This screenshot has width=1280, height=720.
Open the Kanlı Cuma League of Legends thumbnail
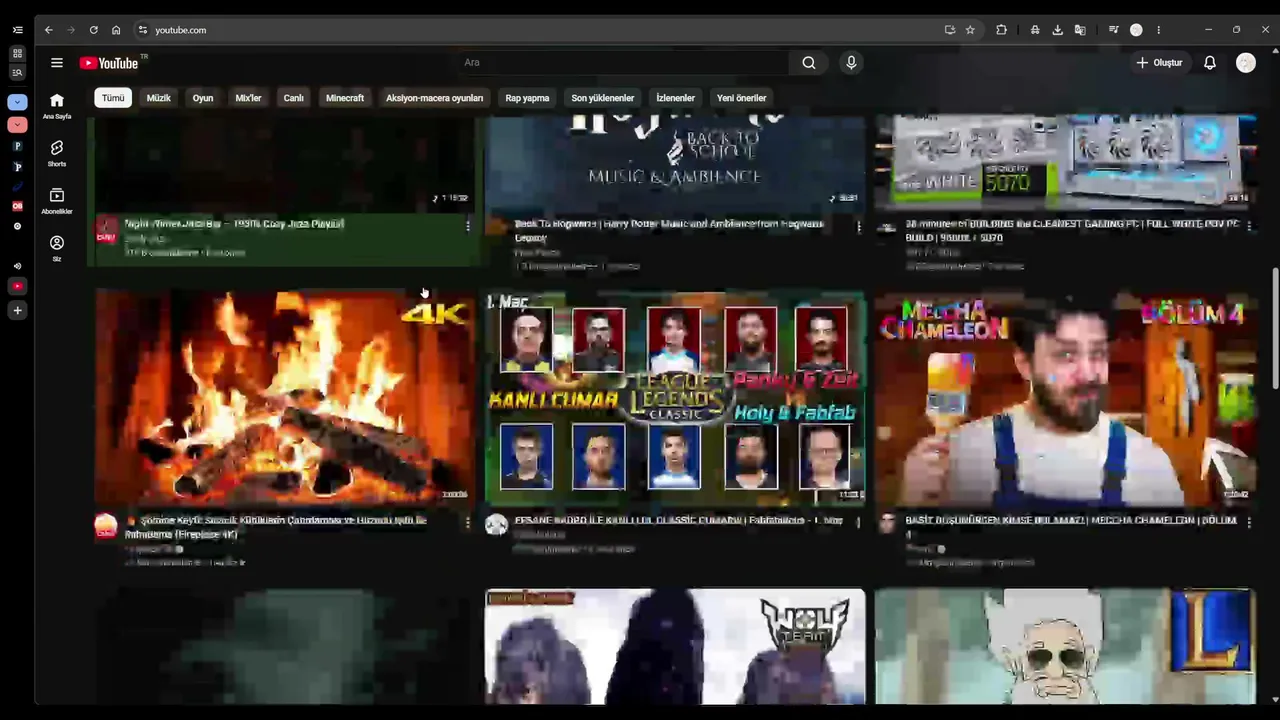675,398
